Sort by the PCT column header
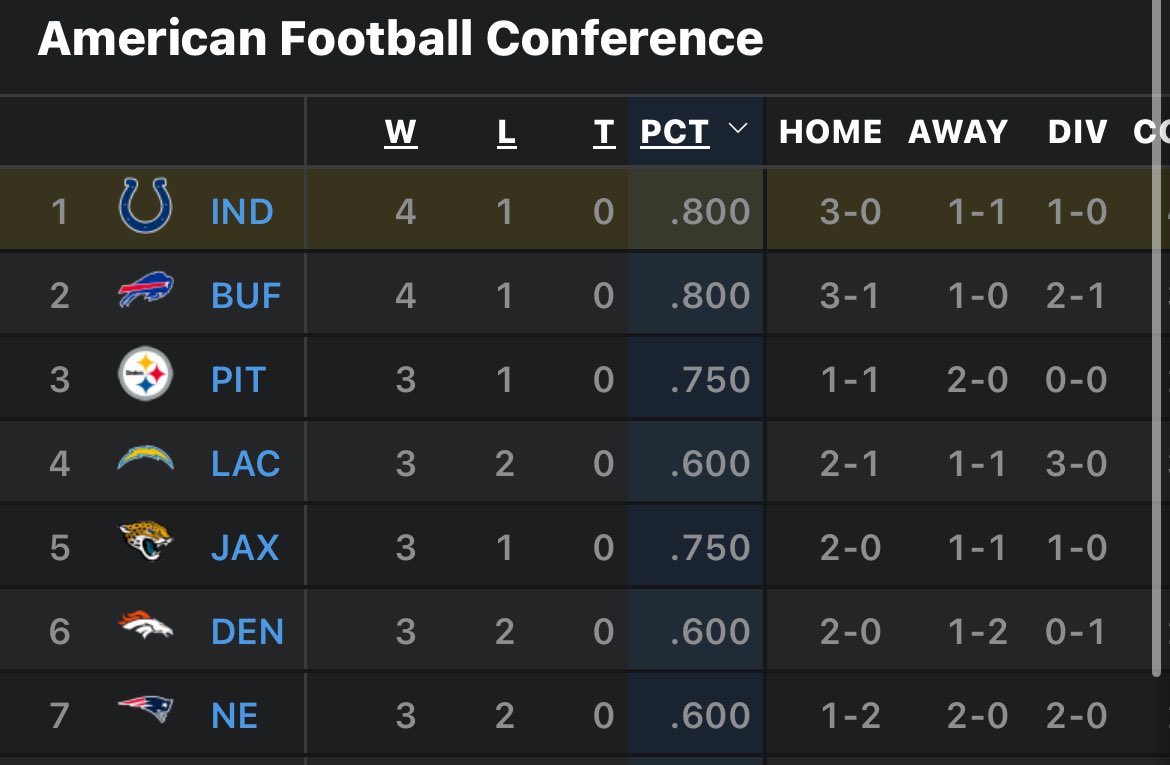This screenshot has width=1170, height=765. tap(675, 133)
